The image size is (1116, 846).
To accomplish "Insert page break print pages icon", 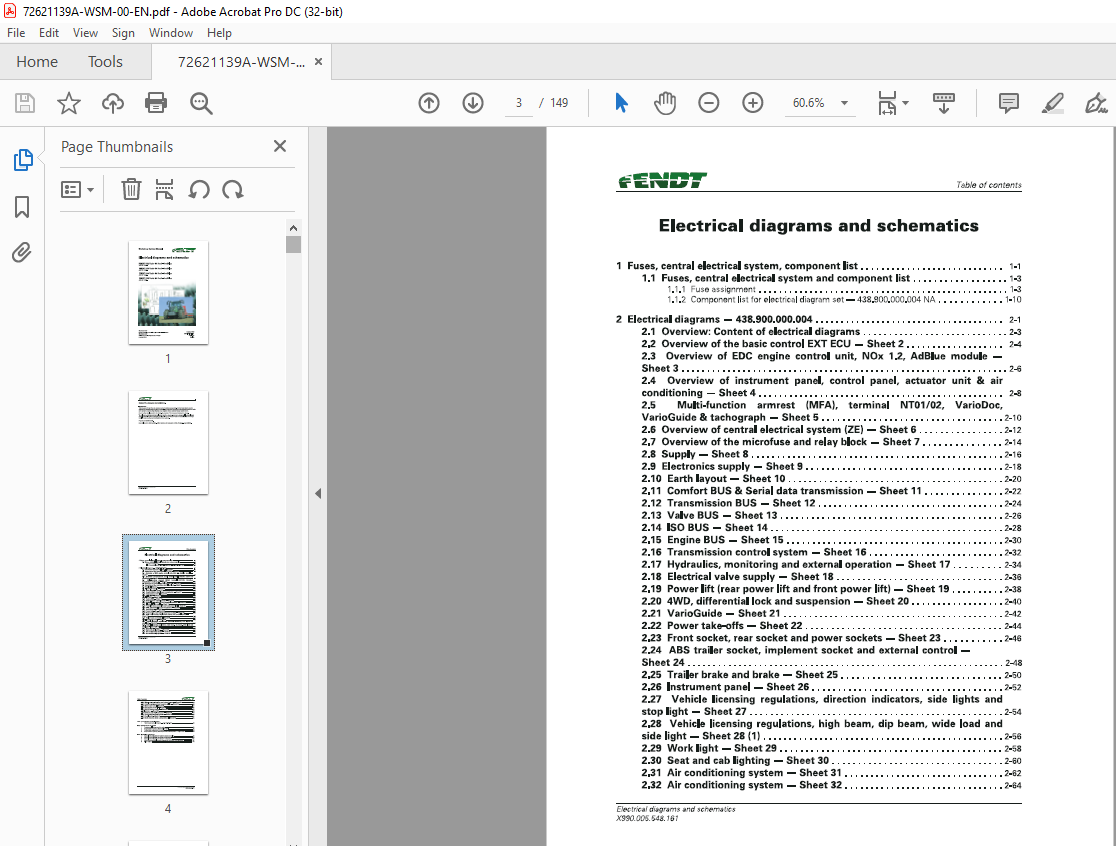I will click(x=164, y=189).
